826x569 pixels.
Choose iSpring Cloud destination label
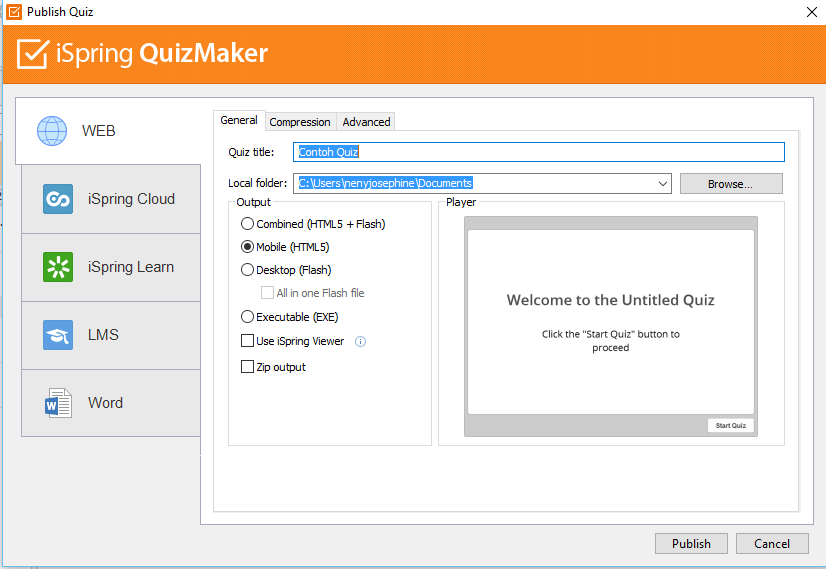click(131, 199)
